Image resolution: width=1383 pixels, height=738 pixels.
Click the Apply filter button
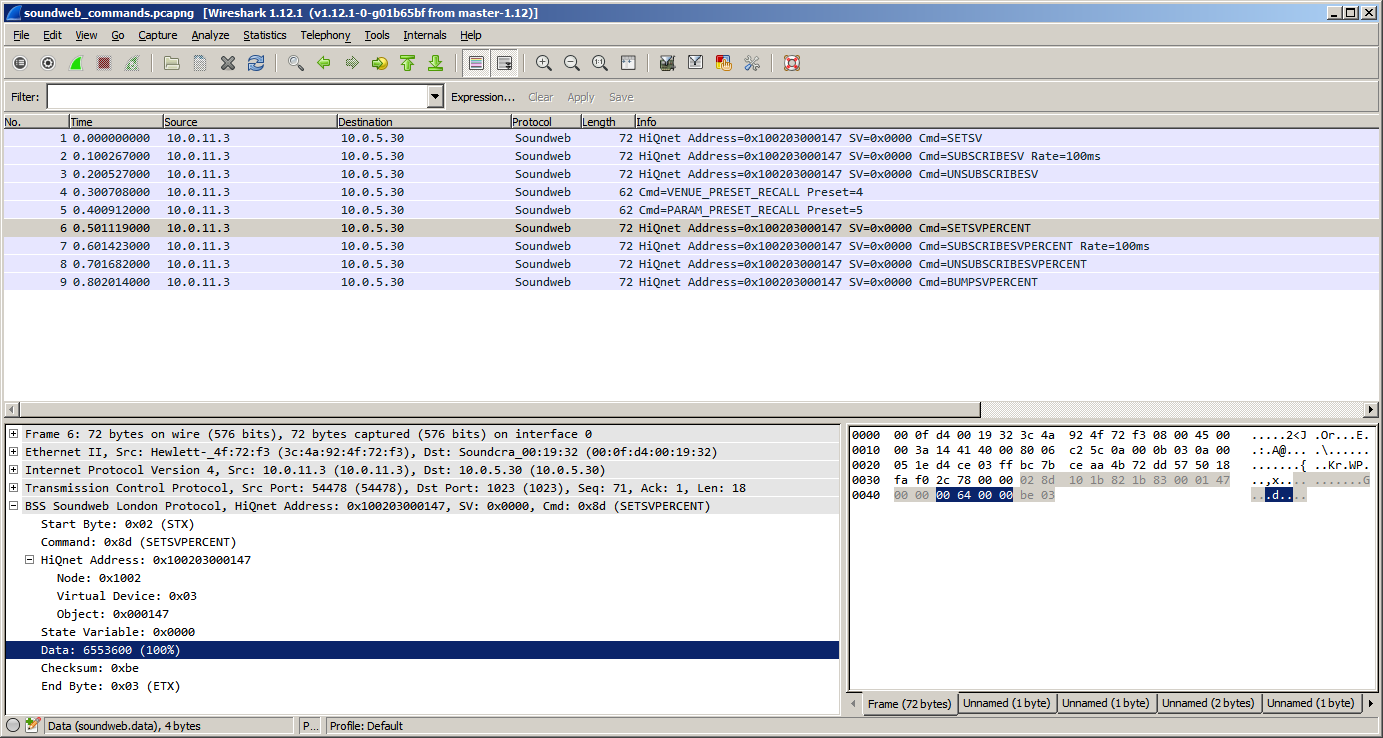pos(581,97)
